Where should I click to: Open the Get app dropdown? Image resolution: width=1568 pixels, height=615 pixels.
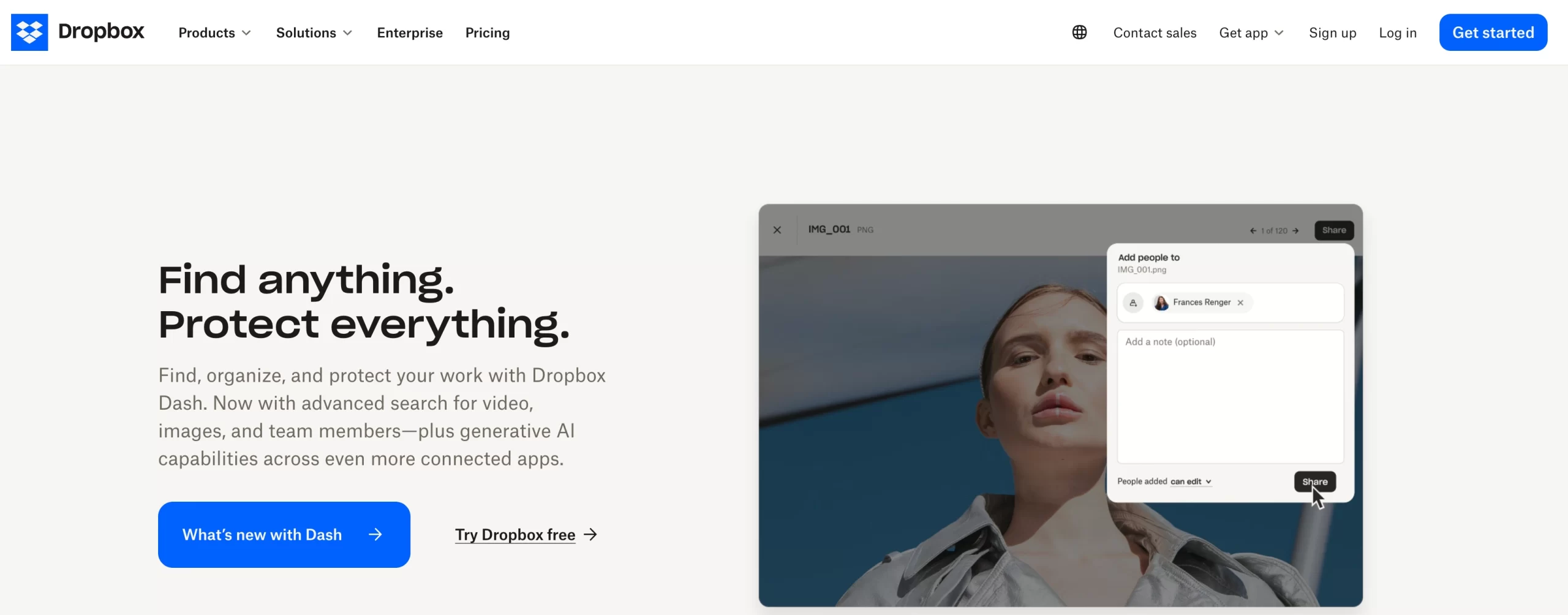(1250, 33)
